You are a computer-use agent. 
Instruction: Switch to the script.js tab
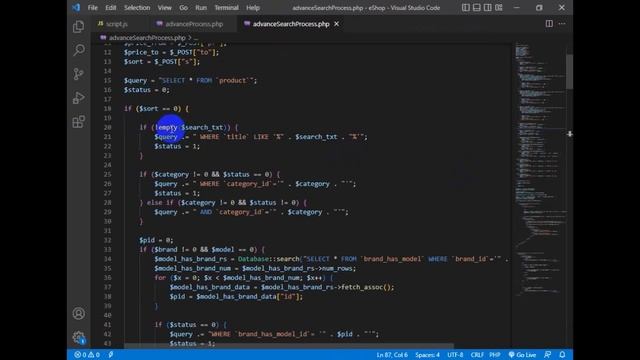click(x=116, y=24)
